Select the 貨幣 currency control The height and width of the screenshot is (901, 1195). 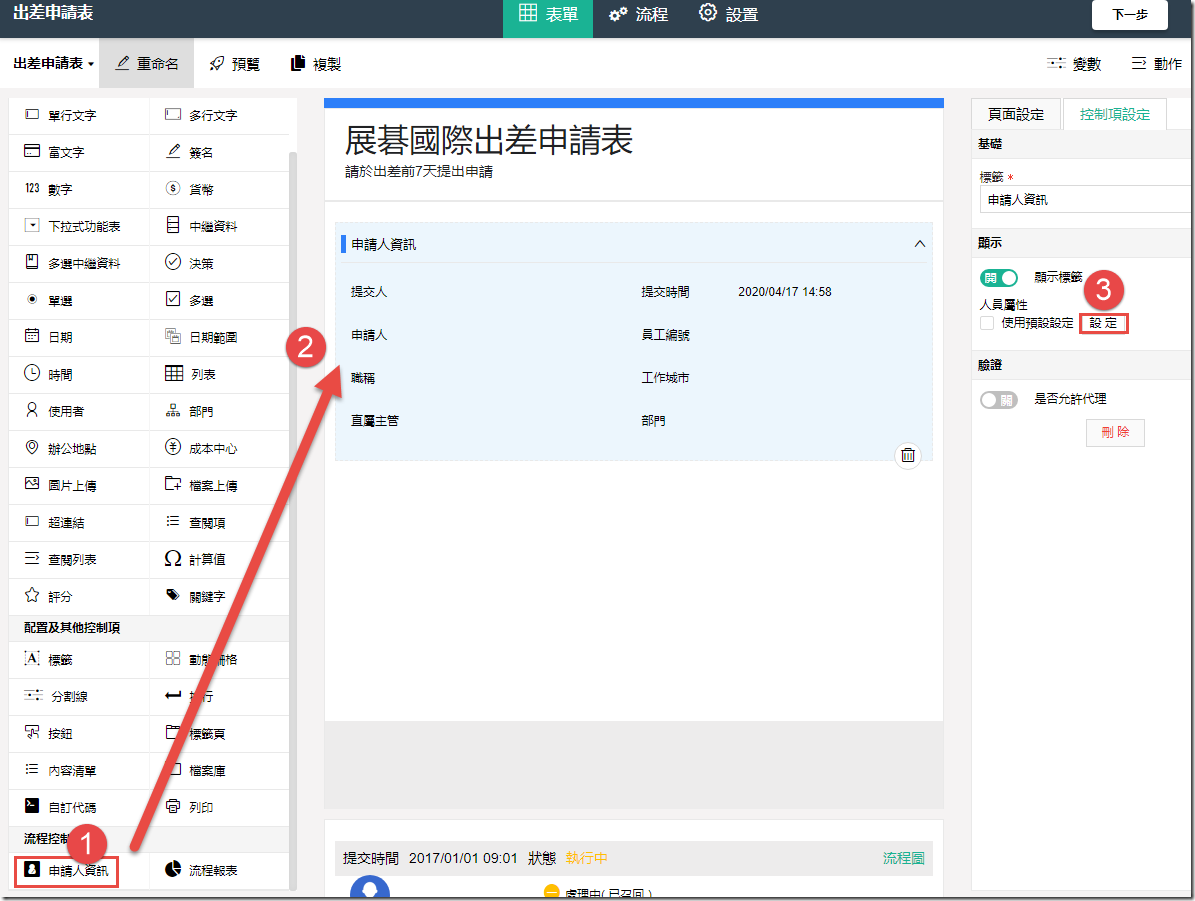pos(219,189)
